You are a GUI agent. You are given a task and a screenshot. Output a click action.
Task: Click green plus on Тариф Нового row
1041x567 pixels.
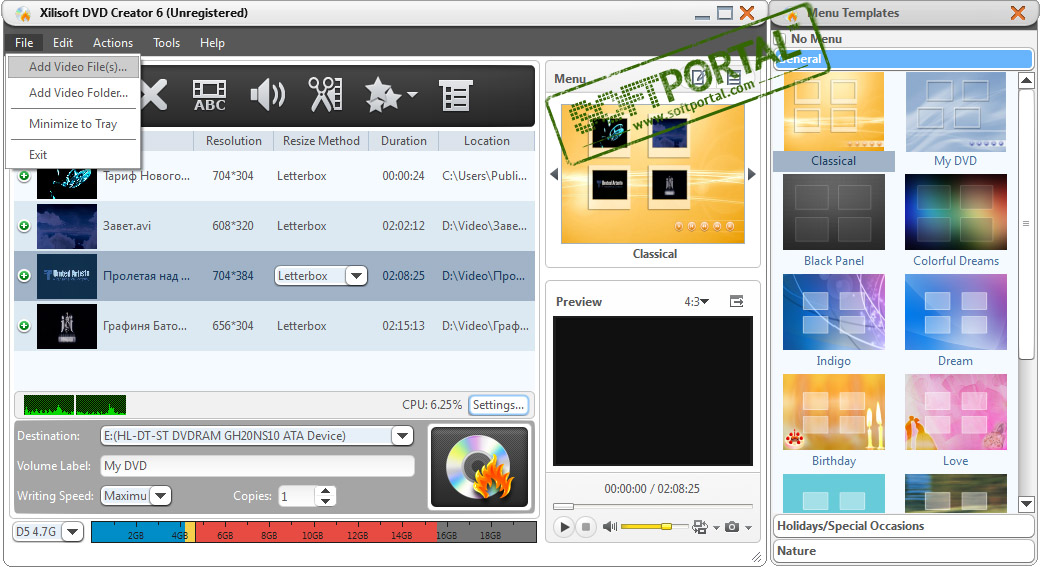[x=24, y=176]
